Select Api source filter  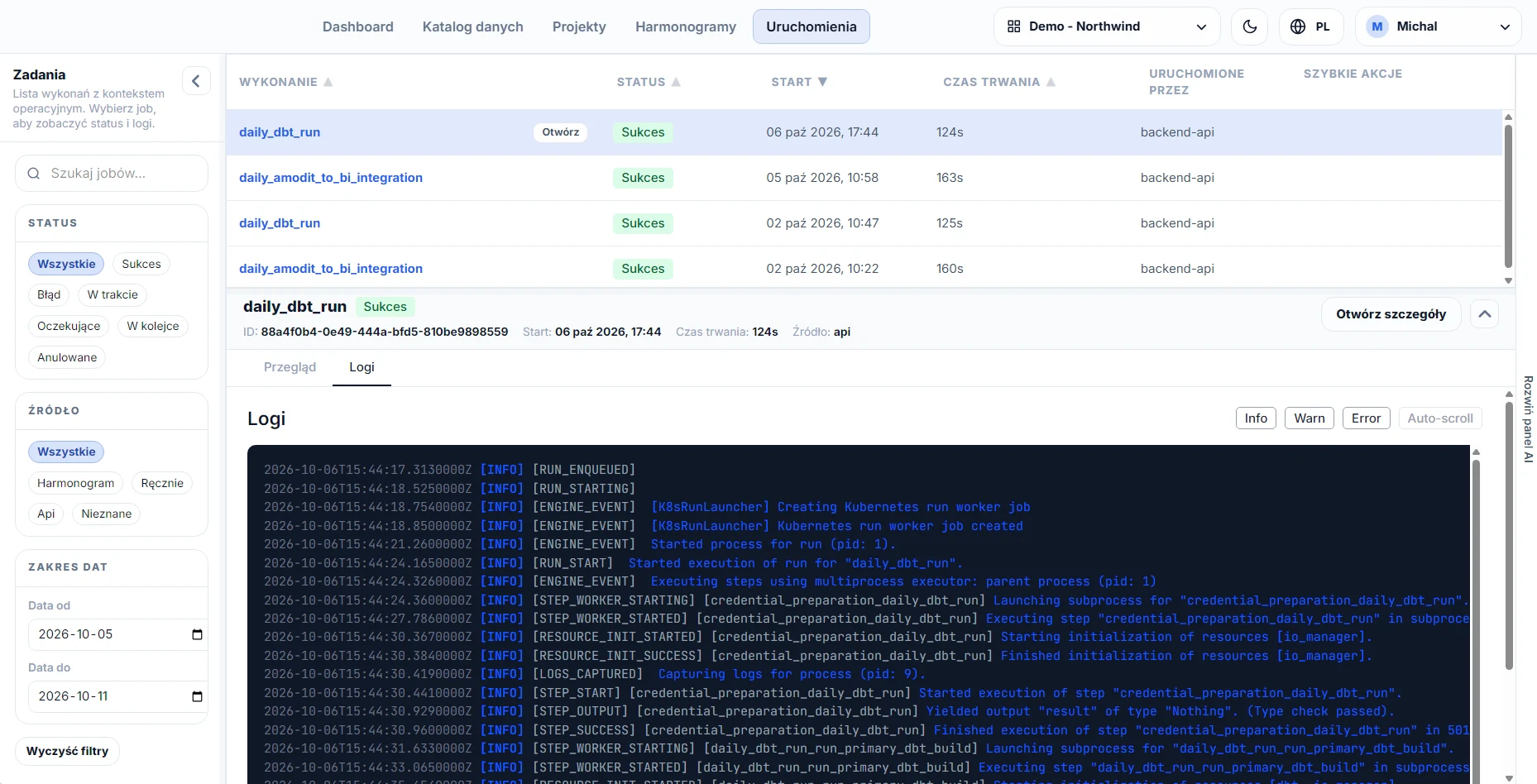tap(46, 514)
